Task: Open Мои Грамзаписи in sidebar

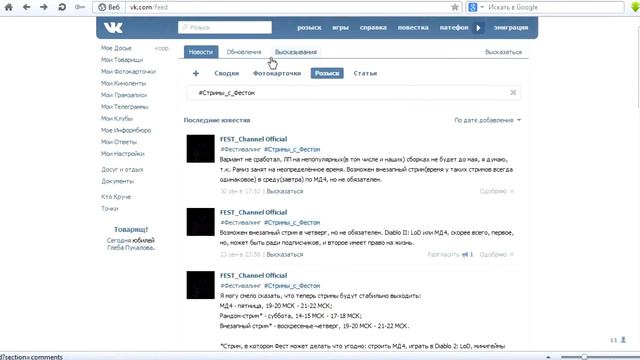Action: point(124,95)
